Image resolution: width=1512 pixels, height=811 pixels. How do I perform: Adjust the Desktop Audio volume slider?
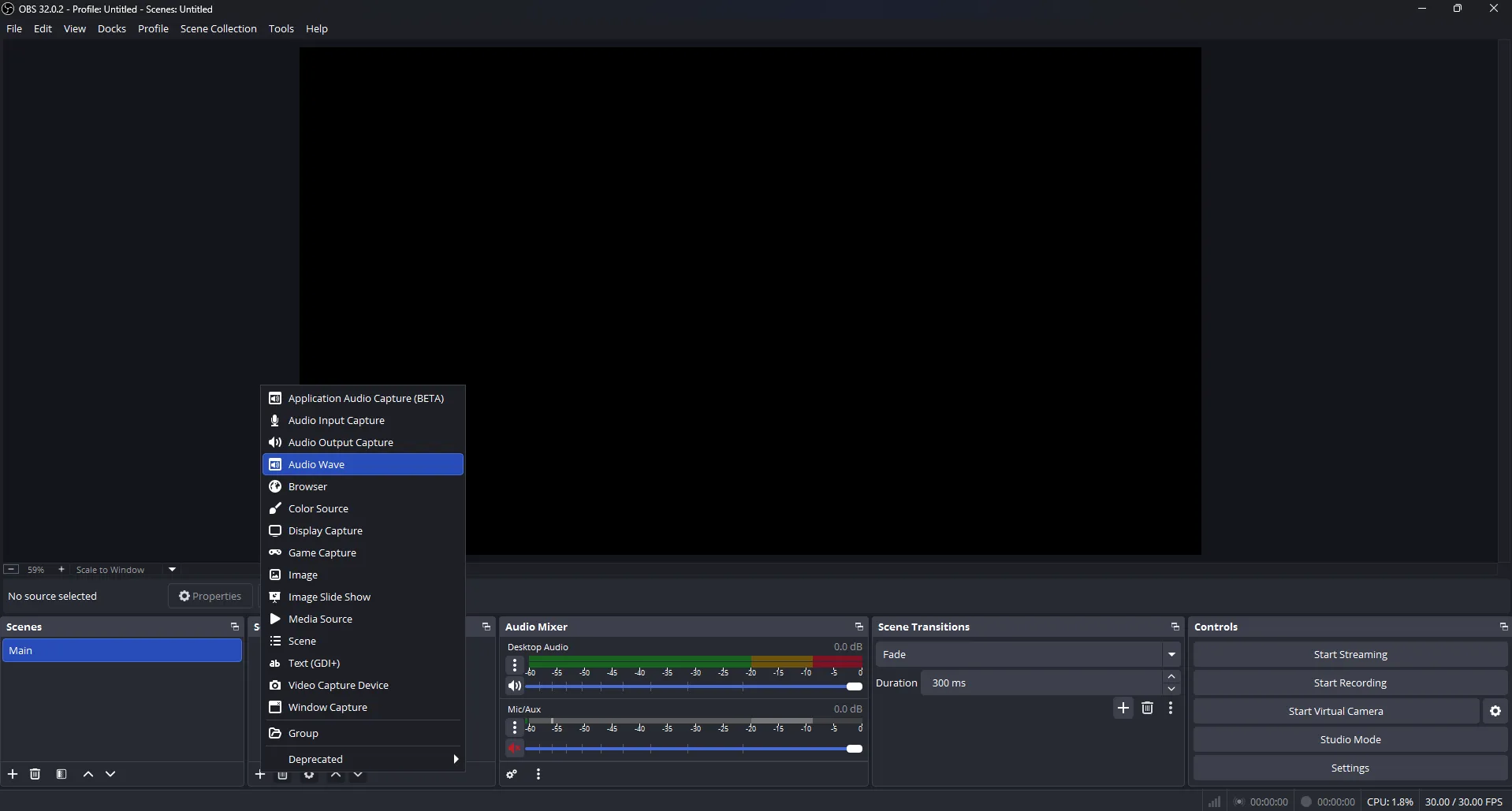pyautogui.click(x=855, y=686)
